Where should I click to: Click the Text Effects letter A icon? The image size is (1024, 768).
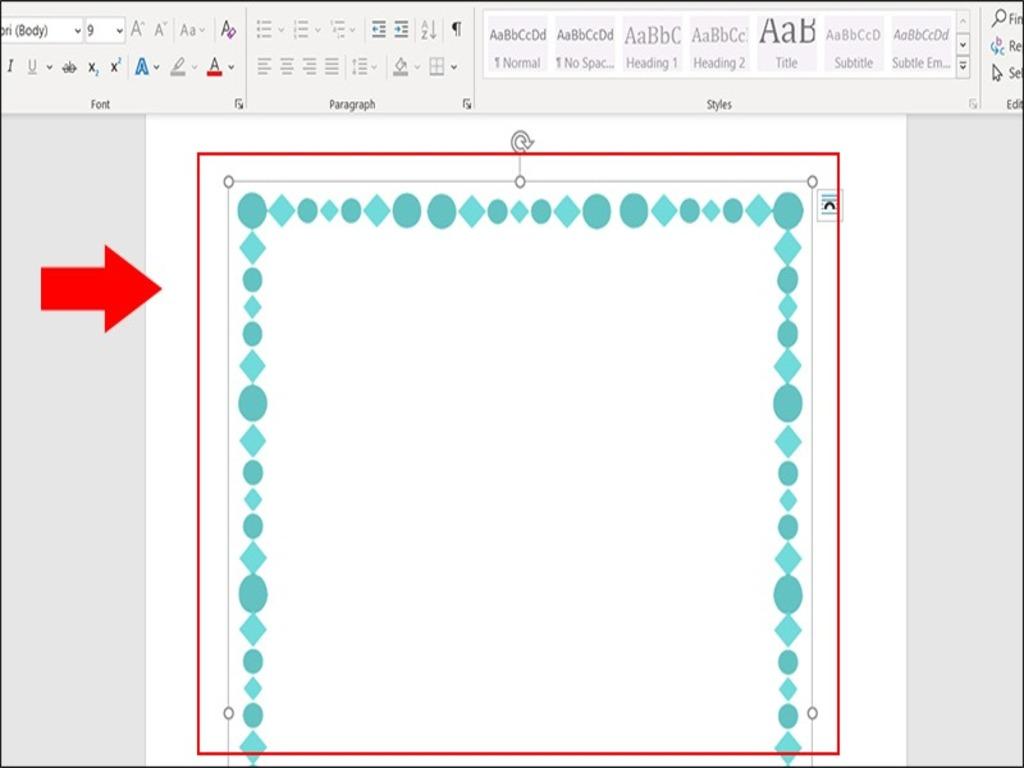(142, 67)
